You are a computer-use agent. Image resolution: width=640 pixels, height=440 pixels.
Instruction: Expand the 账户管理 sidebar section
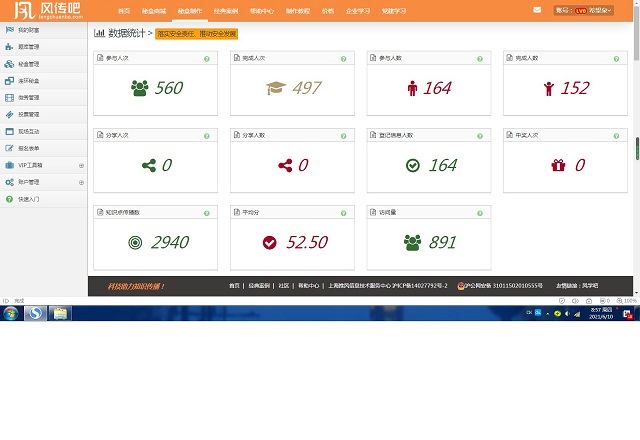coord(81,182)
